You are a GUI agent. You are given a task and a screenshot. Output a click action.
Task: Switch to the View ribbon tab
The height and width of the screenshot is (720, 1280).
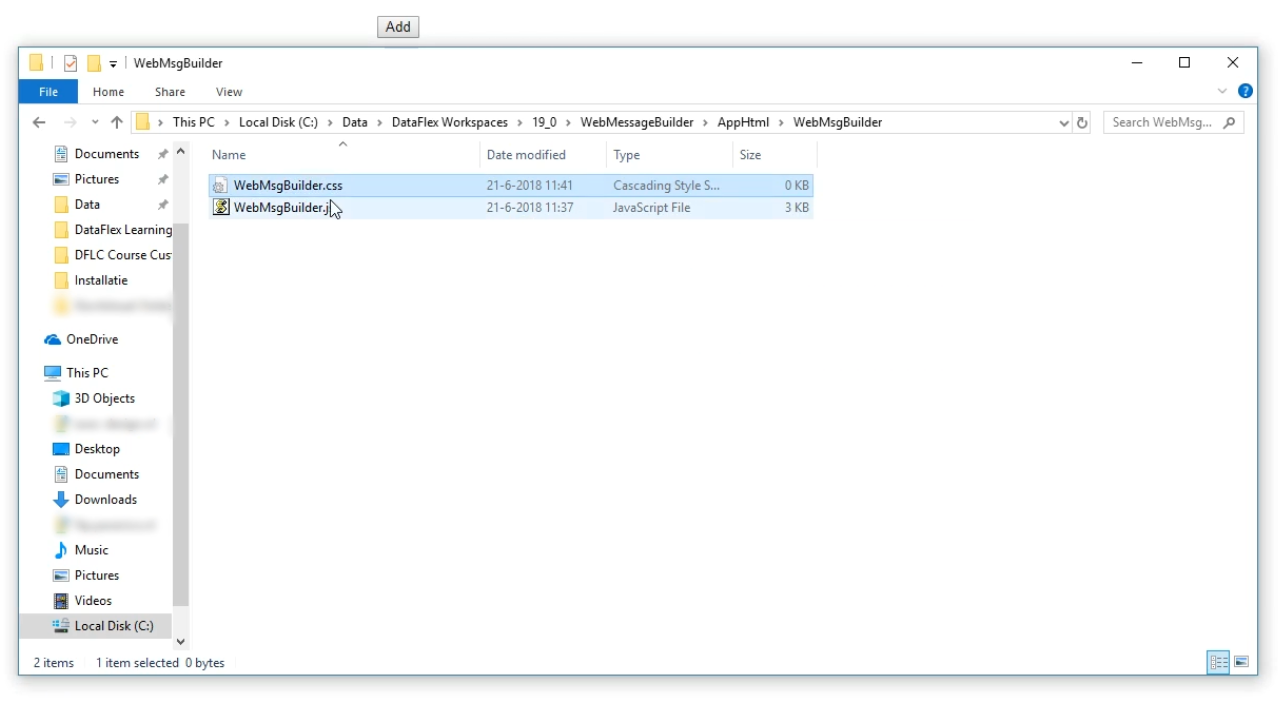click(229, 92)
